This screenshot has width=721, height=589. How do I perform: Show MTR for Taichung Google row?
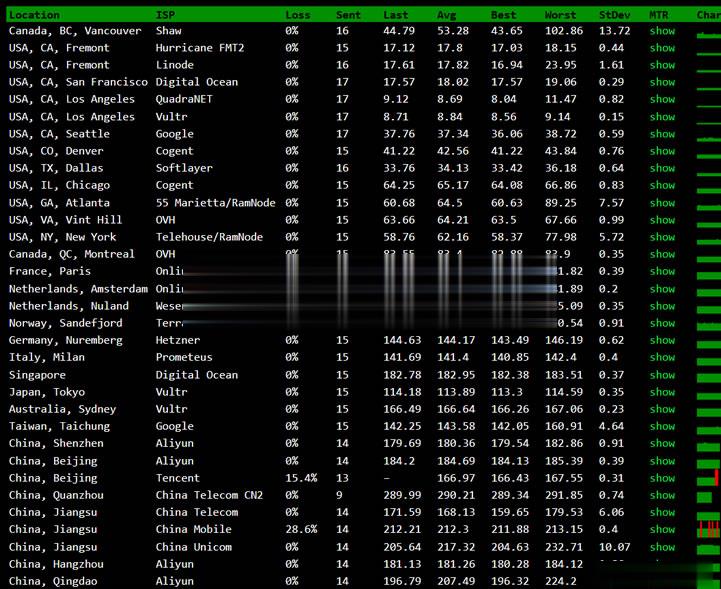tap(662, 426)
